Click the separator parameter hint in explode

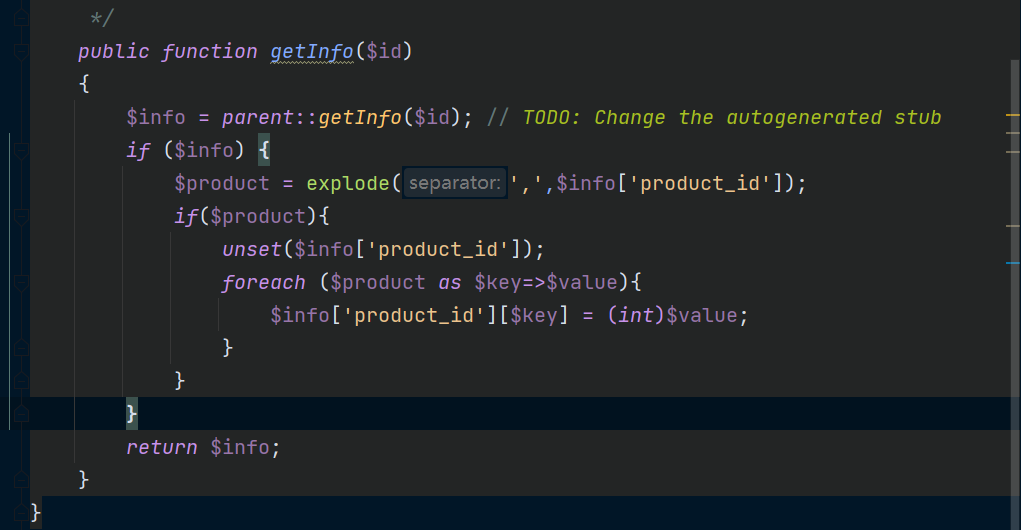pyautogui.click(x=455, y=183)
